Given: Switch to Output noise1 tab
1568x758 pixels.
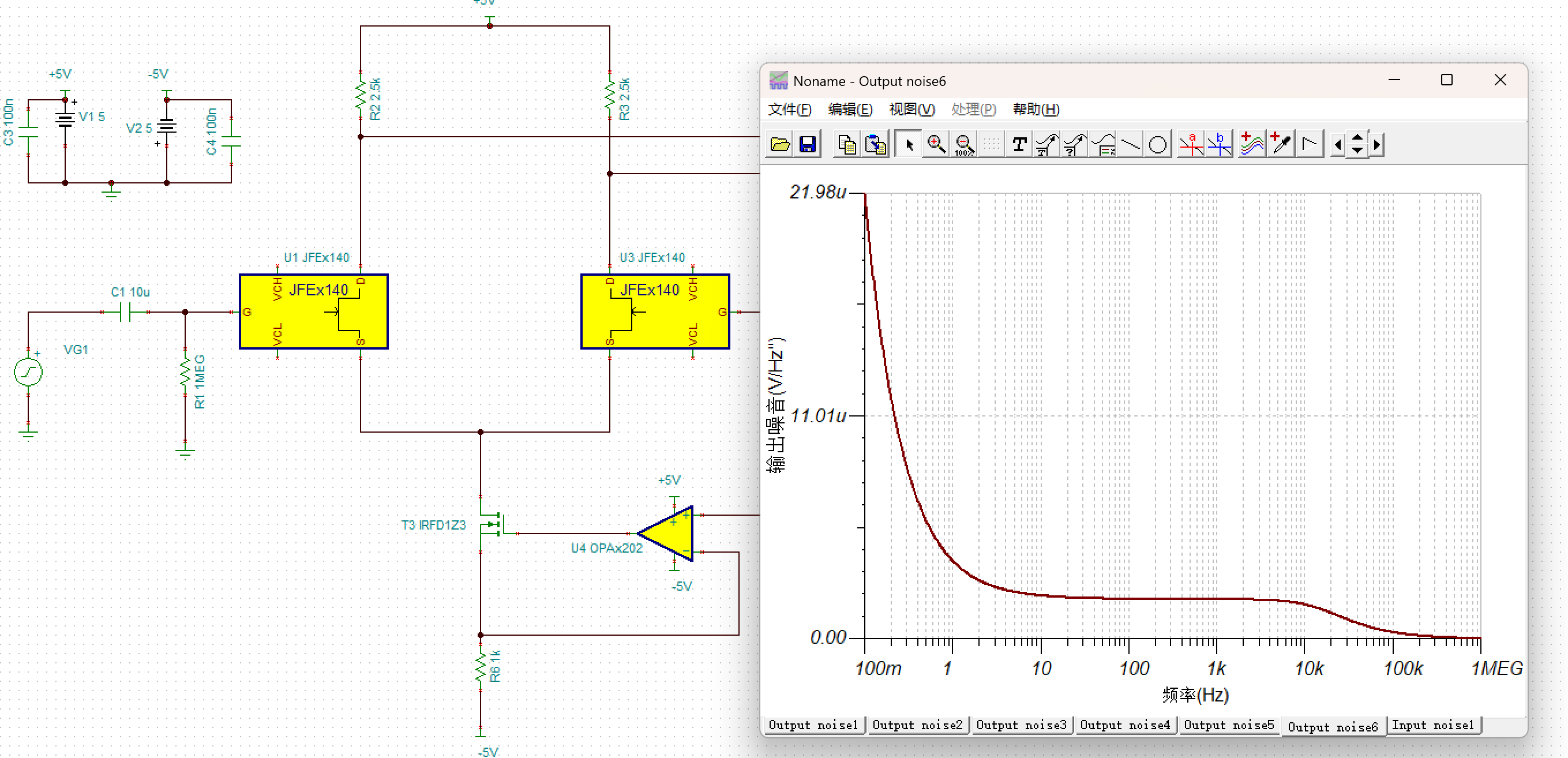Looking at the screenshot, I should click(x=813, y=725).
